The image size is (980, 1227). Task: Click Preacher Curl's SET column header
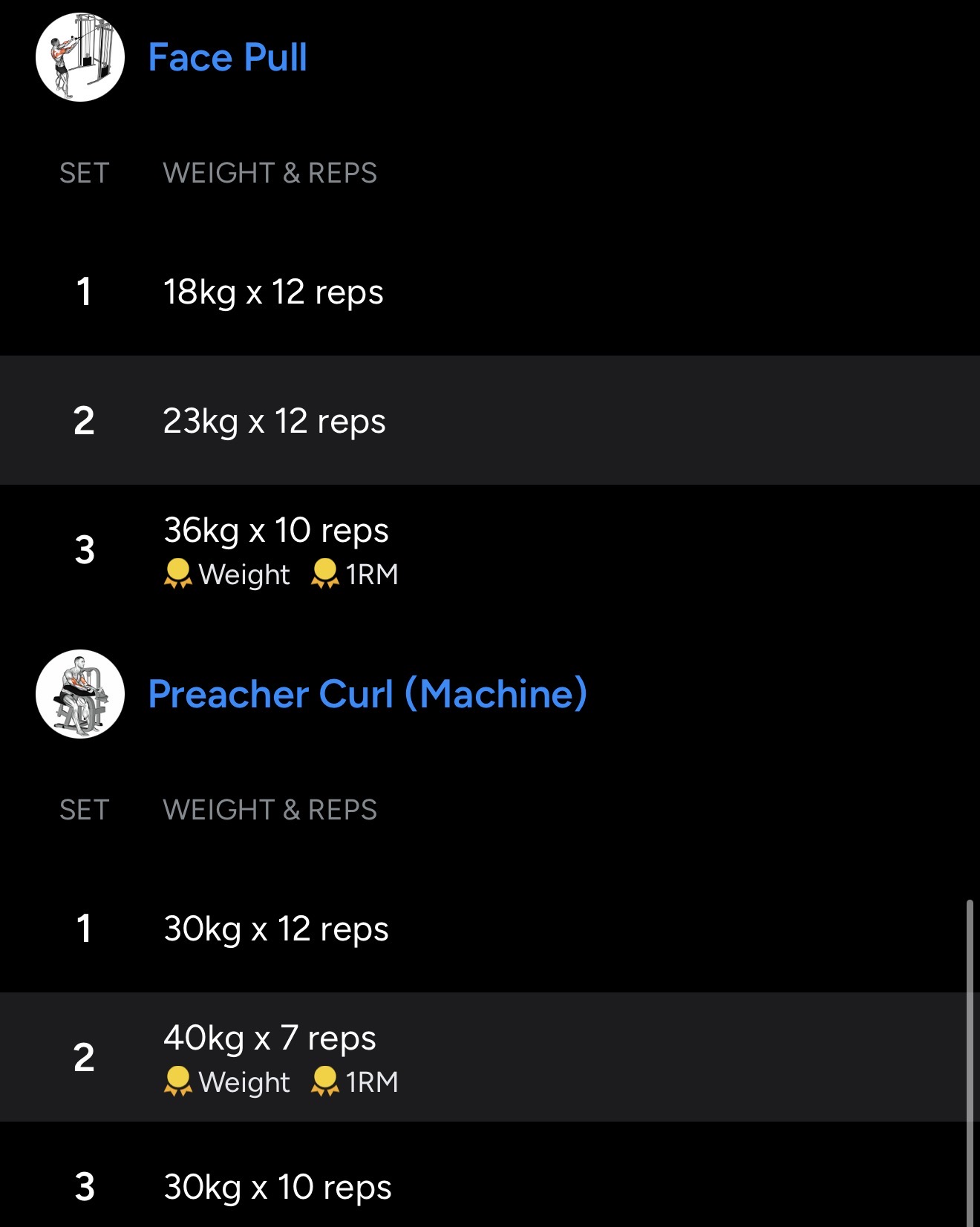pyautogui.click(x=84, y=810)
